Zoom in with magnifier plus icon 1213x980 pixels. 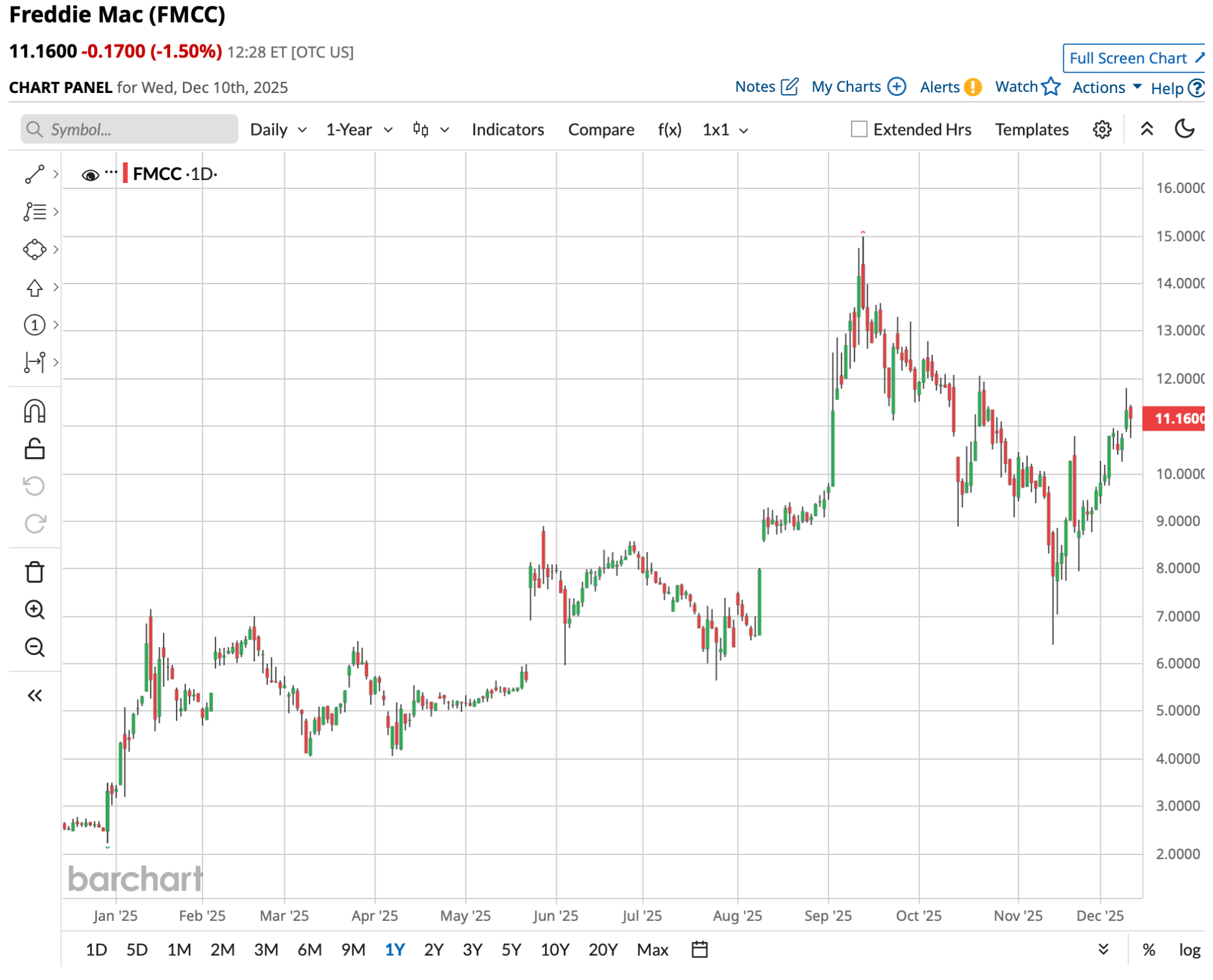click(34, 610)
